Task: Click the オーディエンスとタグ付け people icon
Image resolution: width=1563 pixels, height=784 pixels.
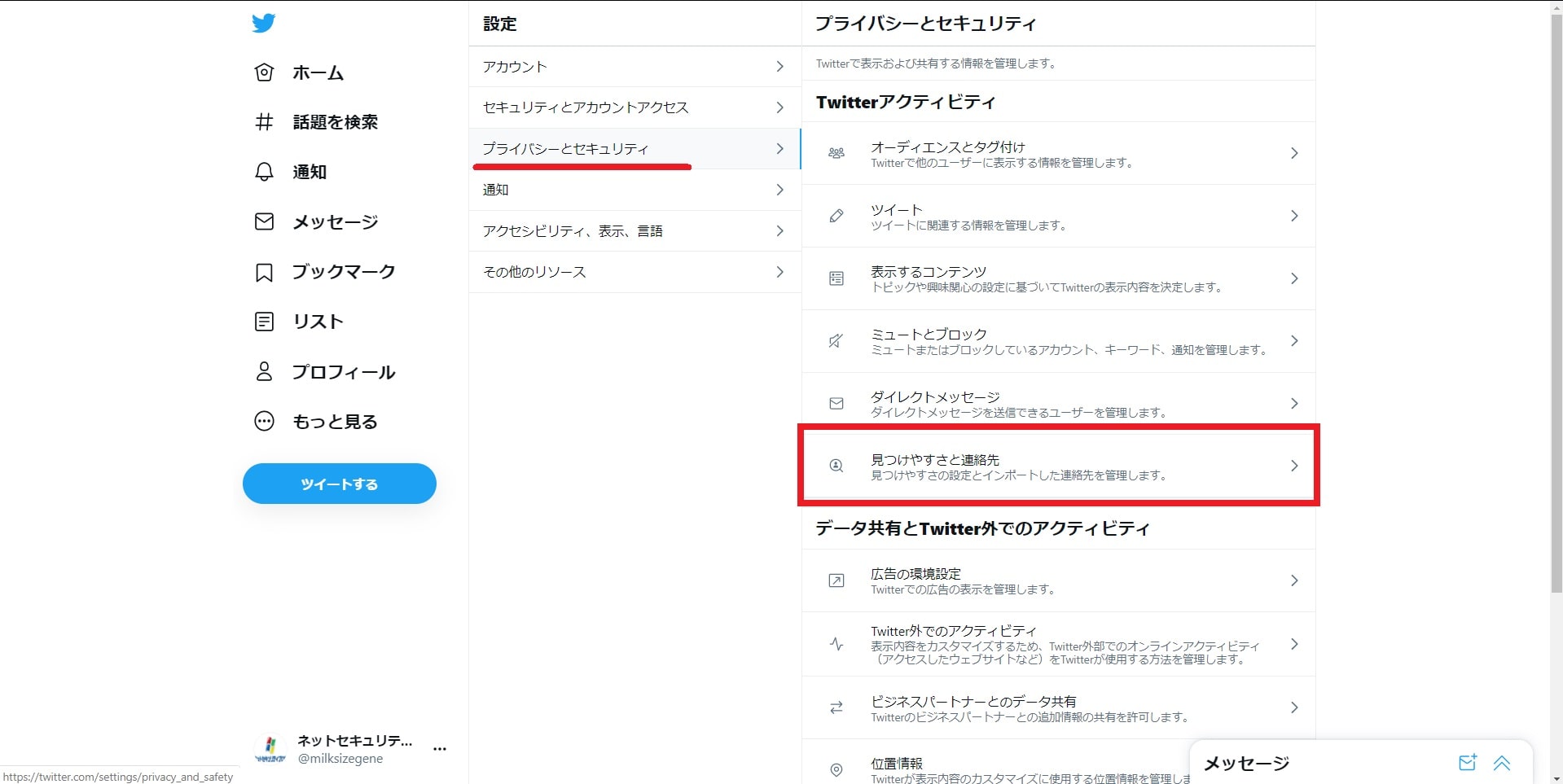Action: tap(836, 153)
